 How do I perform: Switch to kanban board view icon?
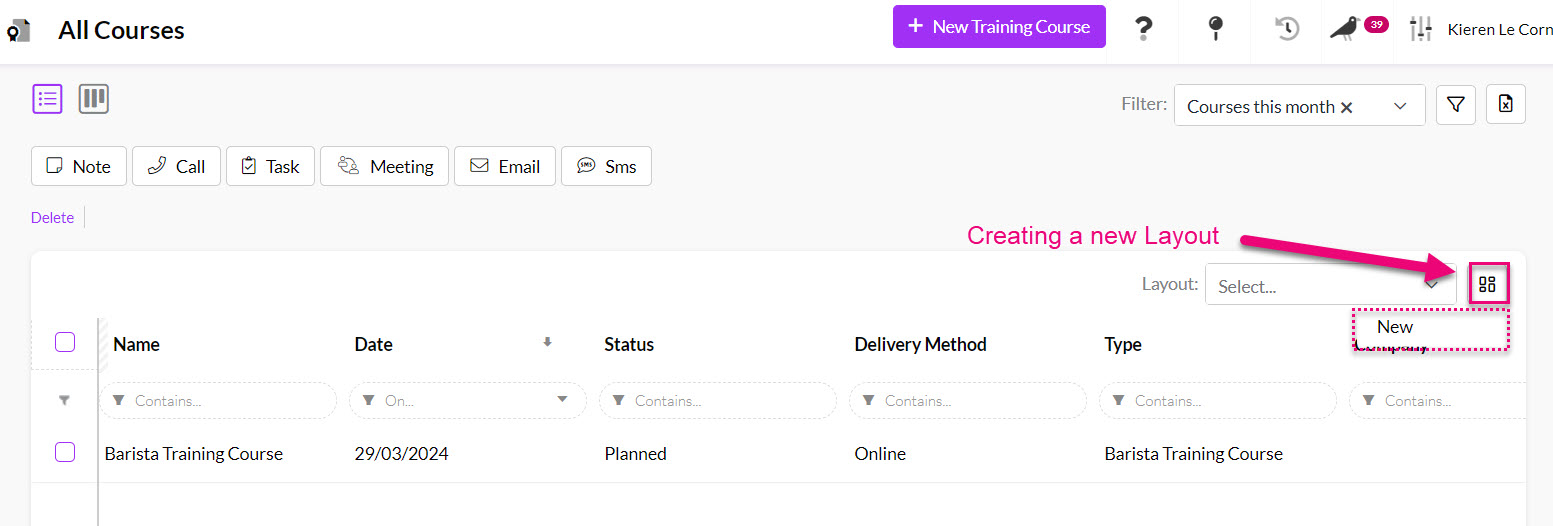94,99
